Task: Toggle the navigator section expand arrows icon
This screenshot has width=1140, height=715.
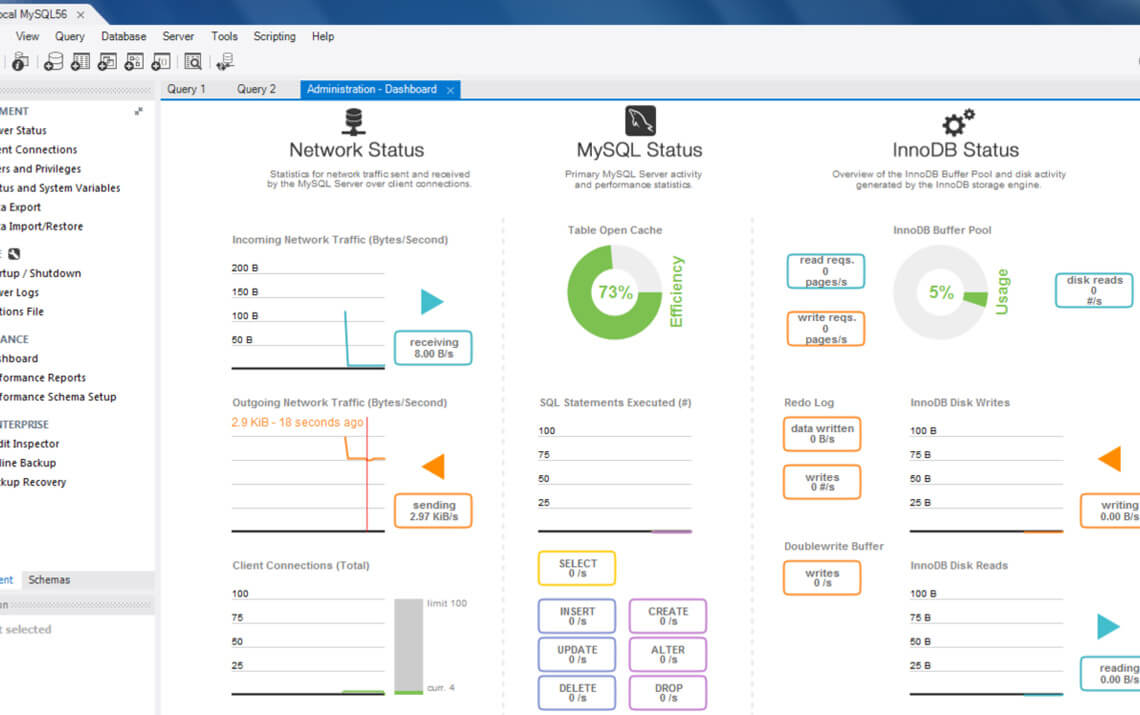Action: [x=139, y=112]
